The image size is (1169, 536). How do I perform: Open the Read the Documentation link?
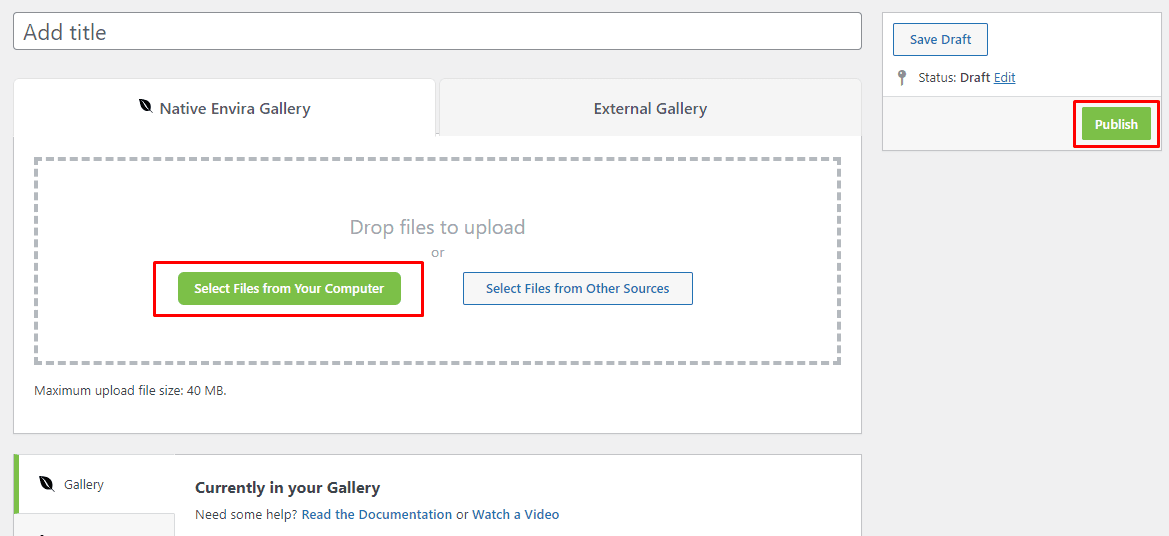point(376,514)
